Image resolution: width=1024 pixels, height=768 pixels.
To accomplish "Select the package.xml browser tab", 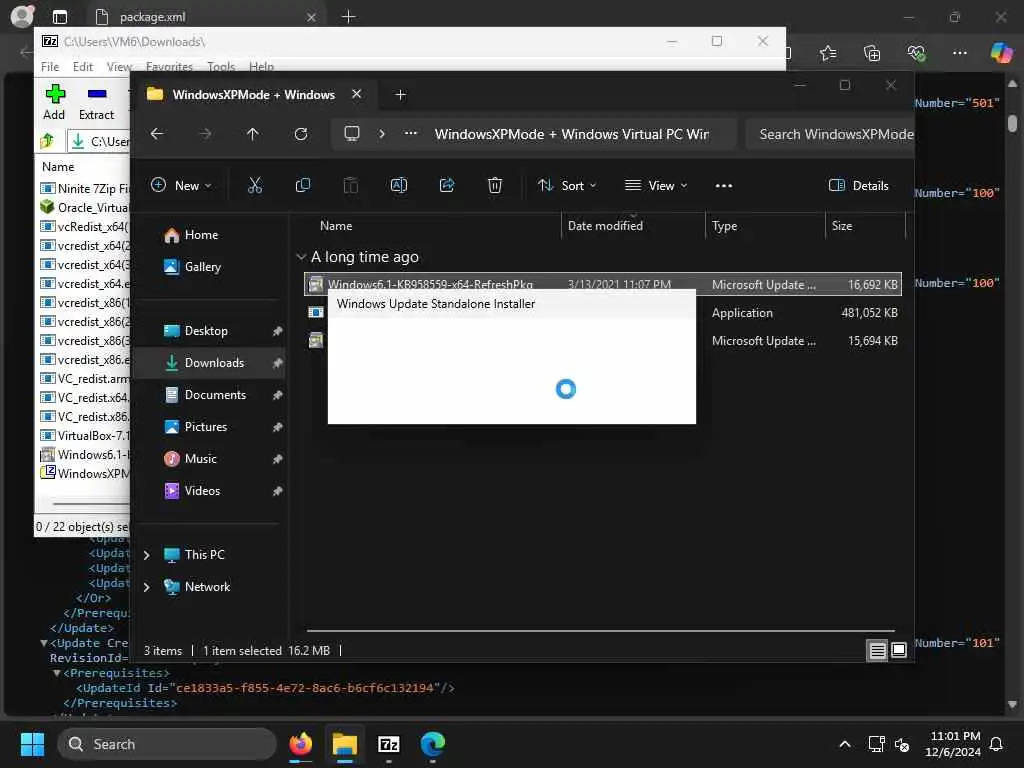I will point(206,17).
